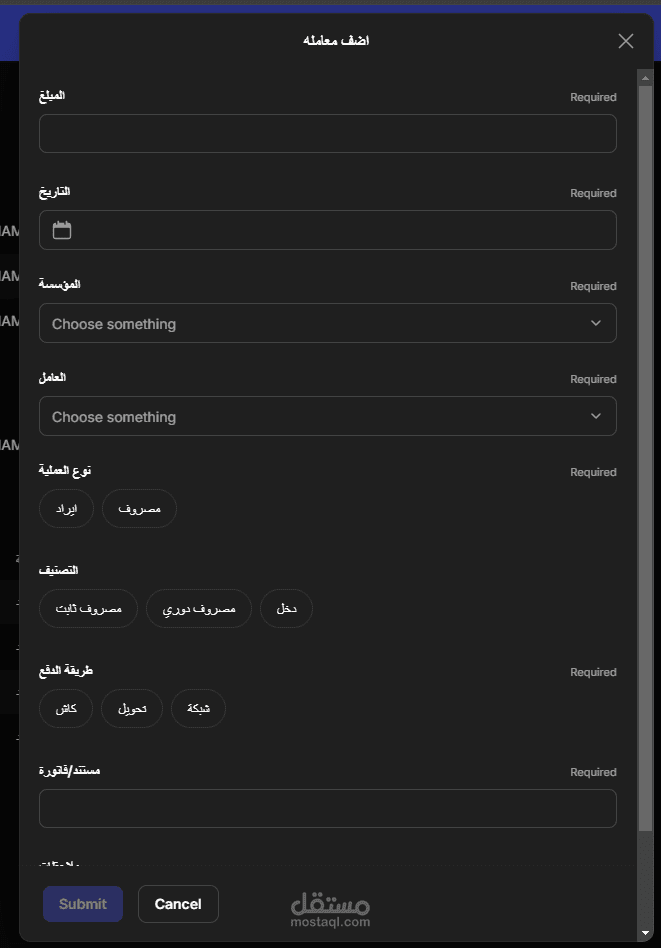Choose the مصروف ثابت category
Image resolution: width=661 pixels, height=948 pixels.
coord(88,609)
